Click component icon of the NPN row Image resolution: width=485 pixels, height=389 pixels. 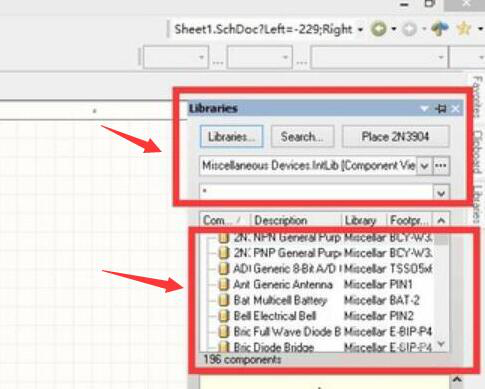tap(224, 238)
